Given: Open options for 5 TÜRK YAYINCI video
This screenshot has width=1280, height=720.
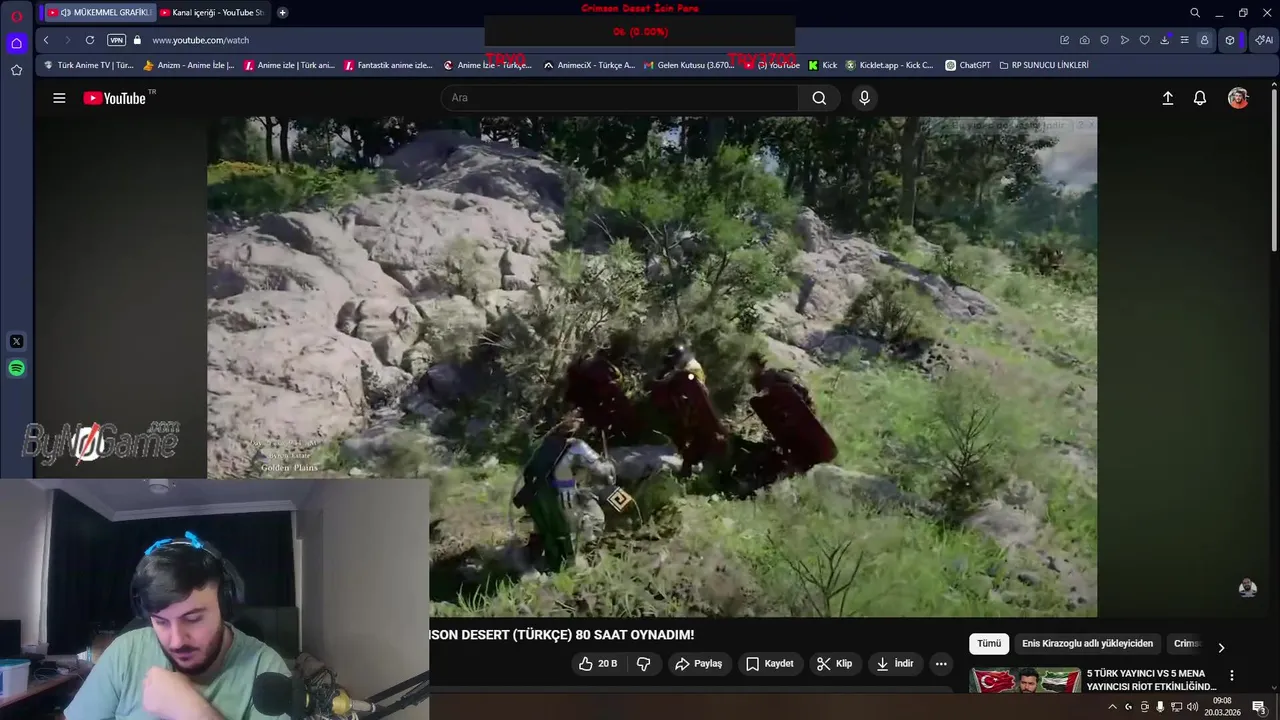Looking at the screenshot, I should [x=1232, y=676].
